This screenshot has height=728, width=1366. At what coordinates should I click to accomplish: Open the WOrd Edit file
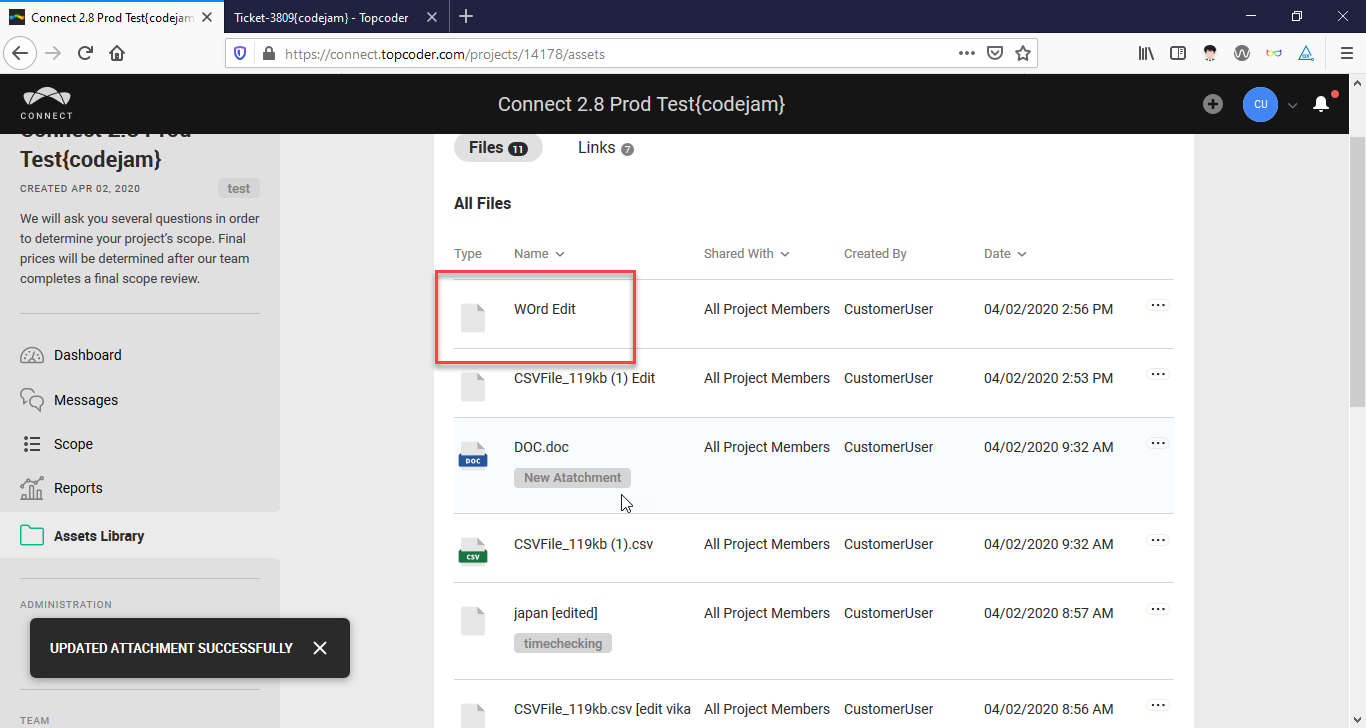(545, 309)
